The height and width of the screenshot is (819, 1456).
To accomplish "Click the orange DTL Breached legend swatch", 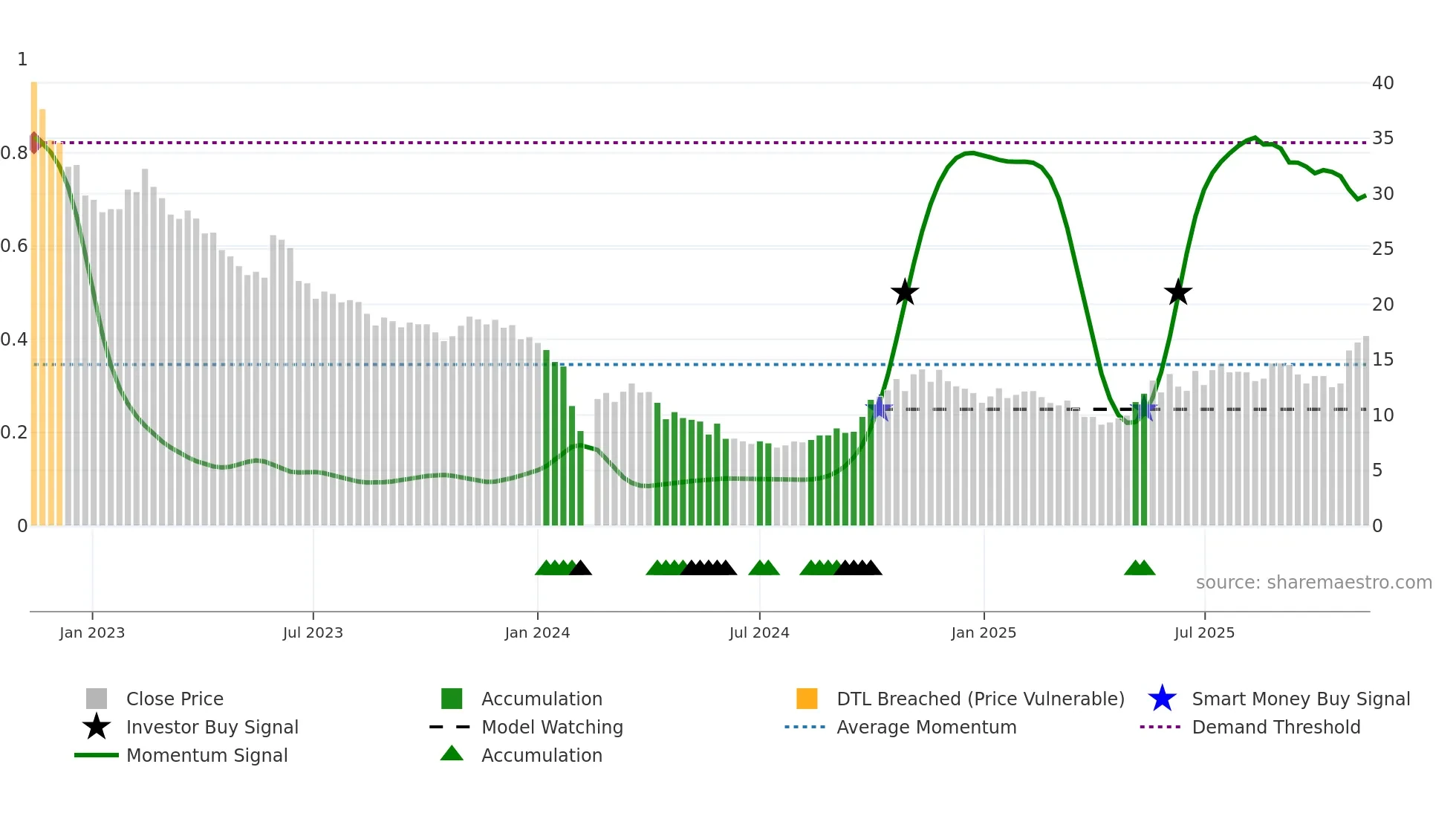I will tap(807, 699).
